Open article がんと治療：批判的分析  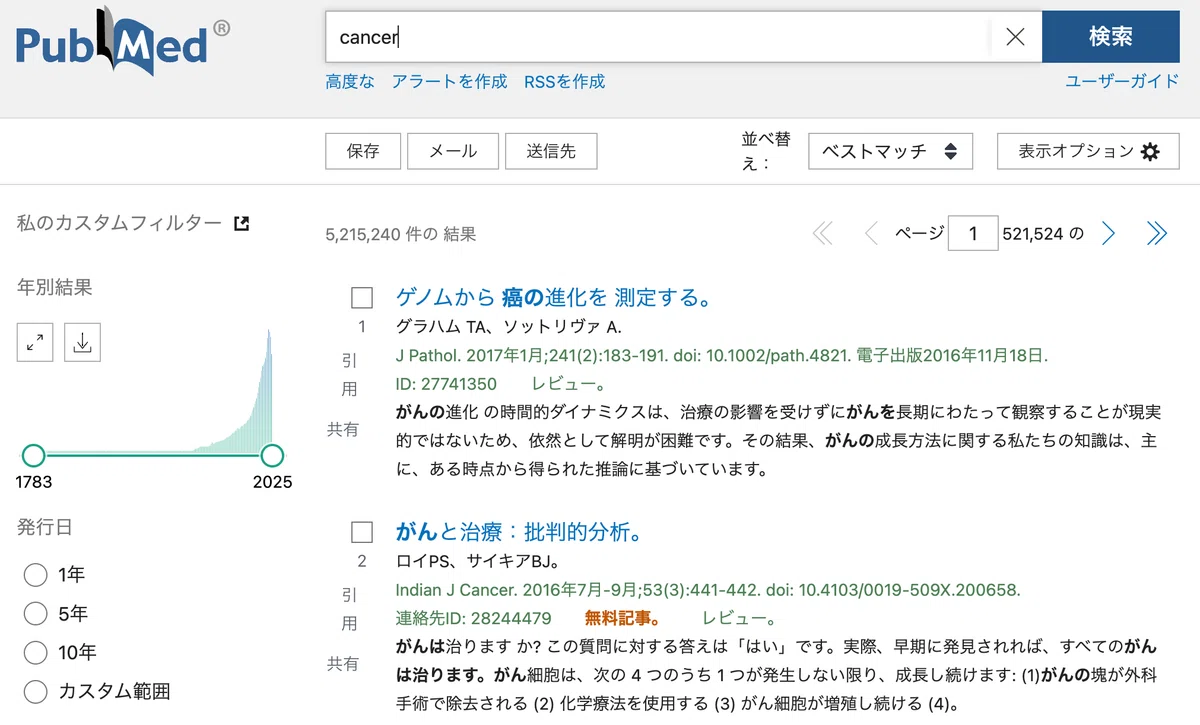coord(518,531)
